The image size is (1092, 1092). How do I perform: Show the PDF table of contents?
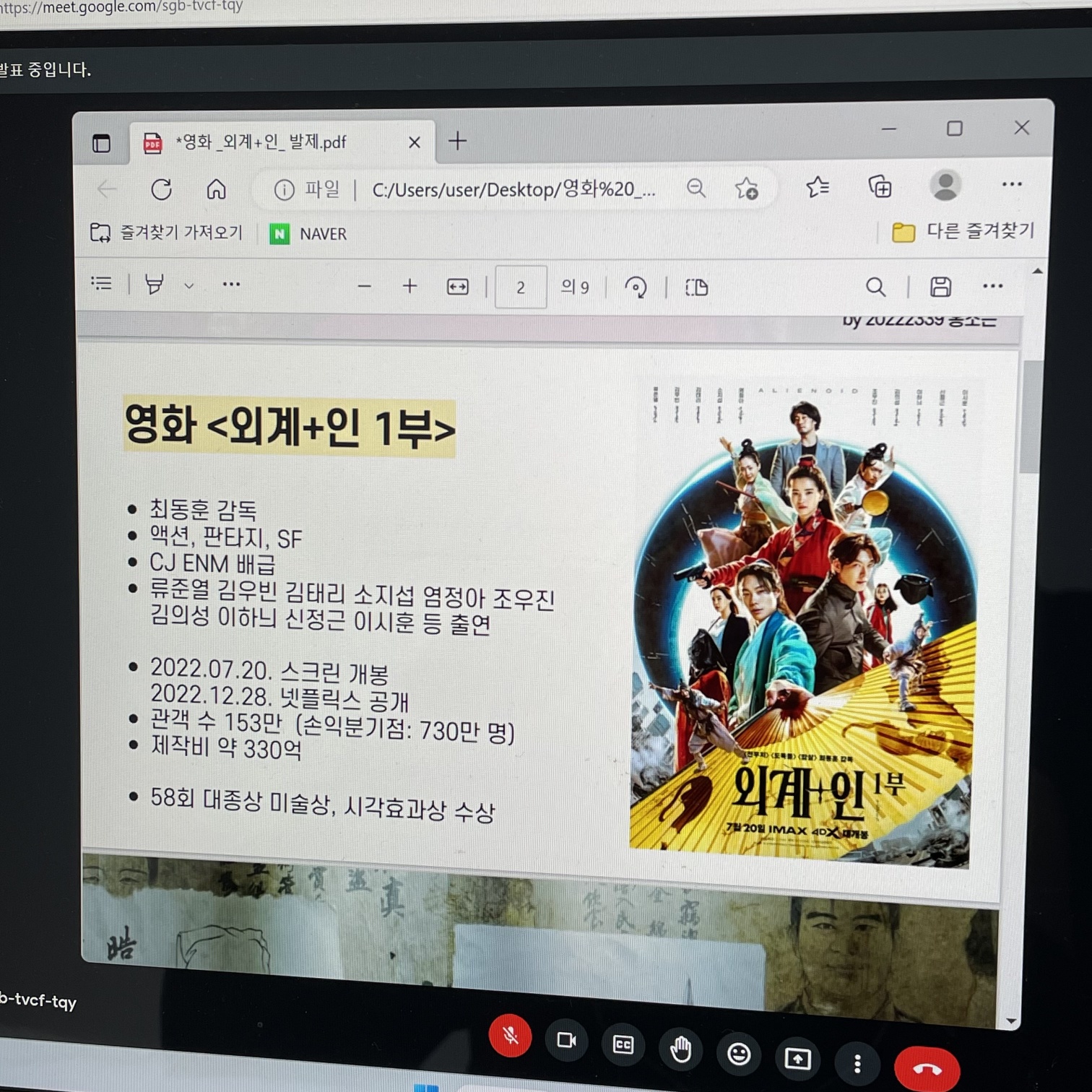tap(102, 284)
